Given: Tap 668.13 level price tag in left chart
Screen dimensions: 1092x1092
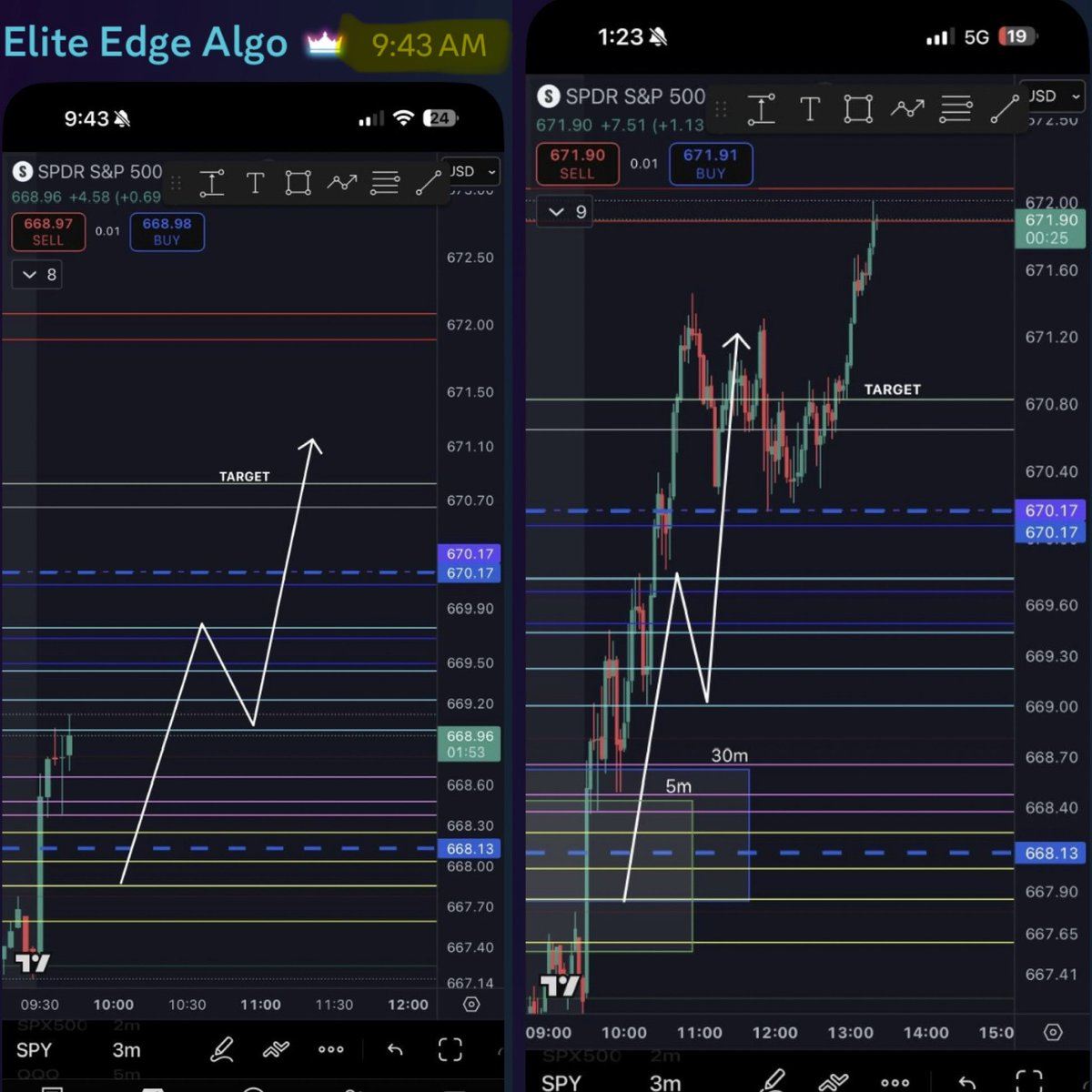Looking at the screenshot, I should point(470,848).
